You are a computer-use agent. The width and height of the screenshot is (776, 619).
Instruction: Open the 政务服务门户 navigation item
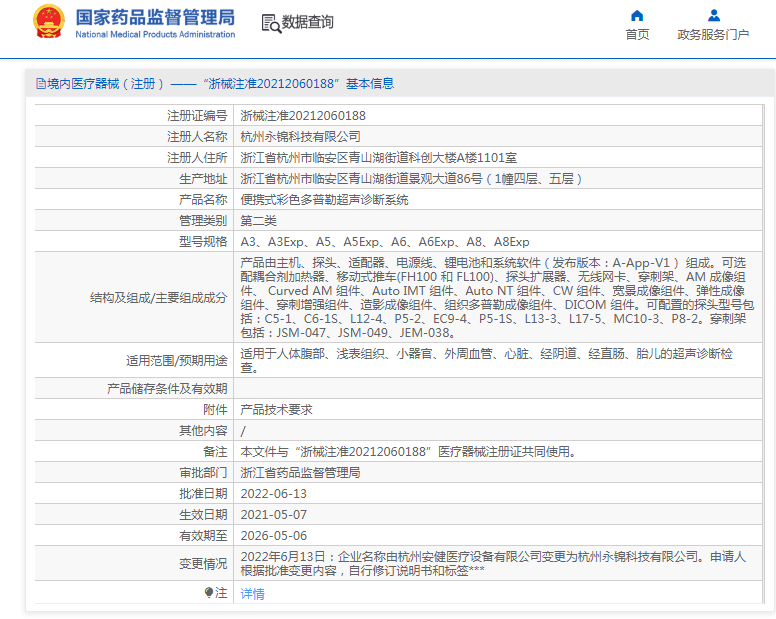pyautogui.click(x=713, y=35)
